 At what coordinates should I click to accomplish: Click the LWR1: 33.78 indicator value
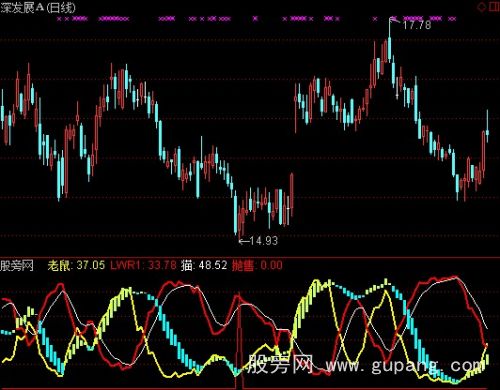[143, 265]
